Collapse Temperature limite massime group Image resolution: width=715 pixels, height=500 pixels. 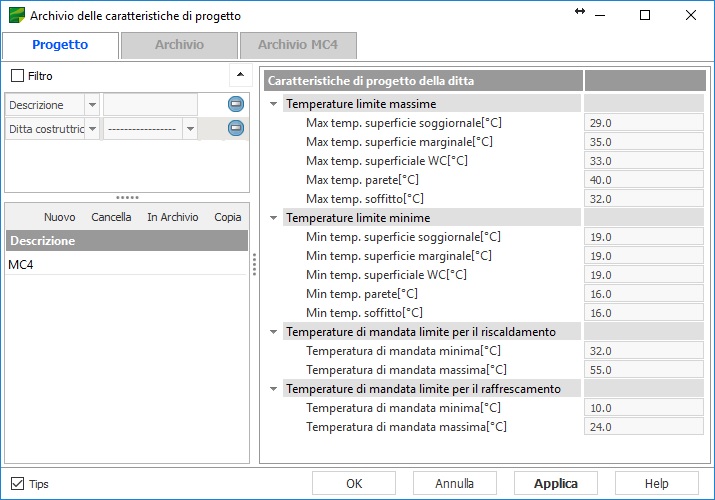click(x=274, y=104)
